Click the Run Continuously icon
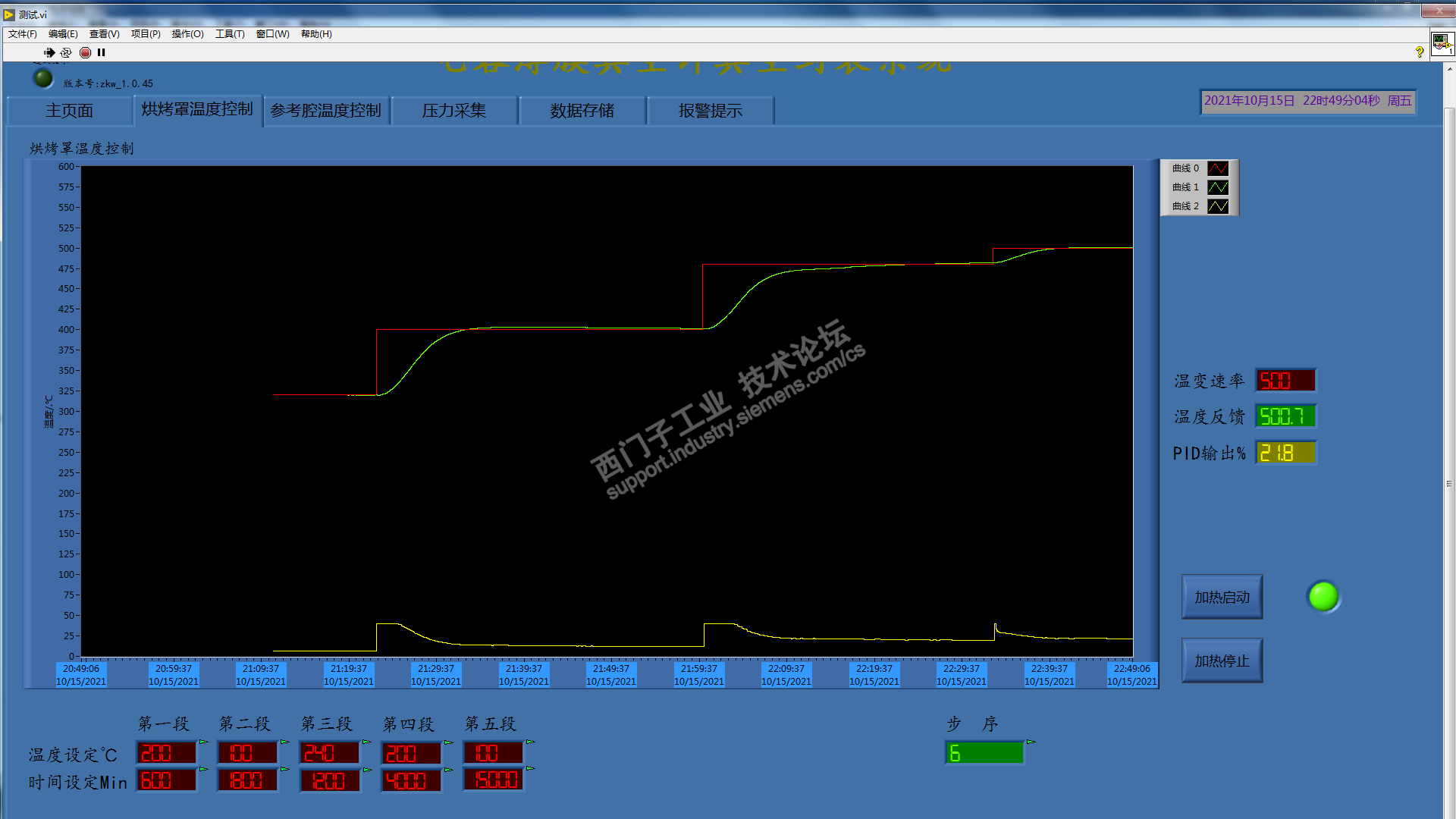The image size is (1456, 819). 66,52
